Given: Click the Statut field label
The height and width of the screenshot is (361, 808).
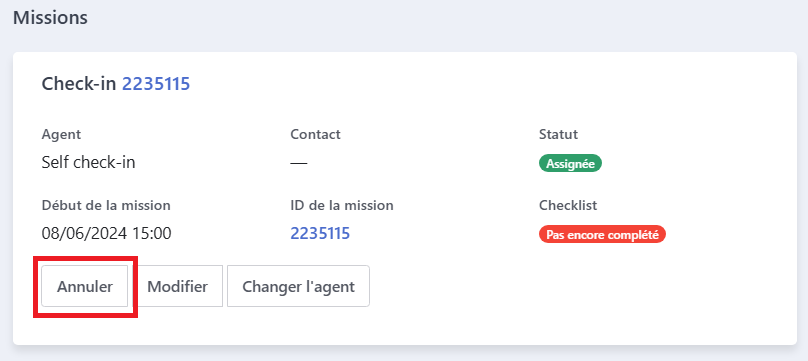Looking at the screenshot, I should tap(558, 134).
